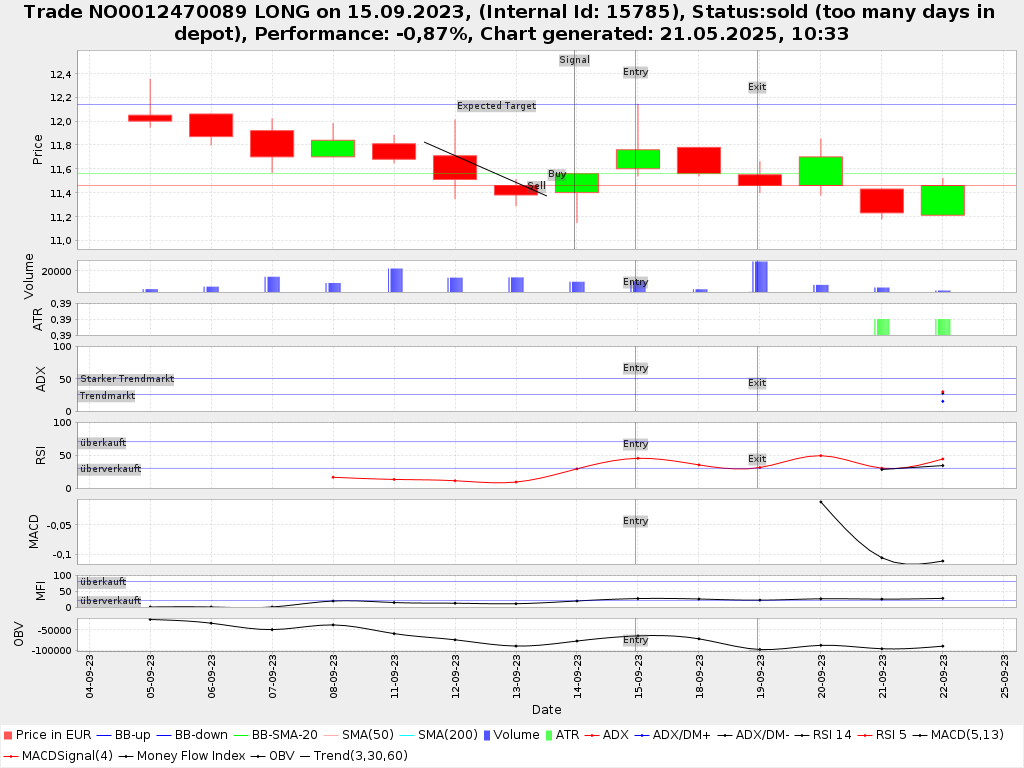Click the Signal marker label in price chart
This screenshot has height=768, width=1024.
click(574, 60)
